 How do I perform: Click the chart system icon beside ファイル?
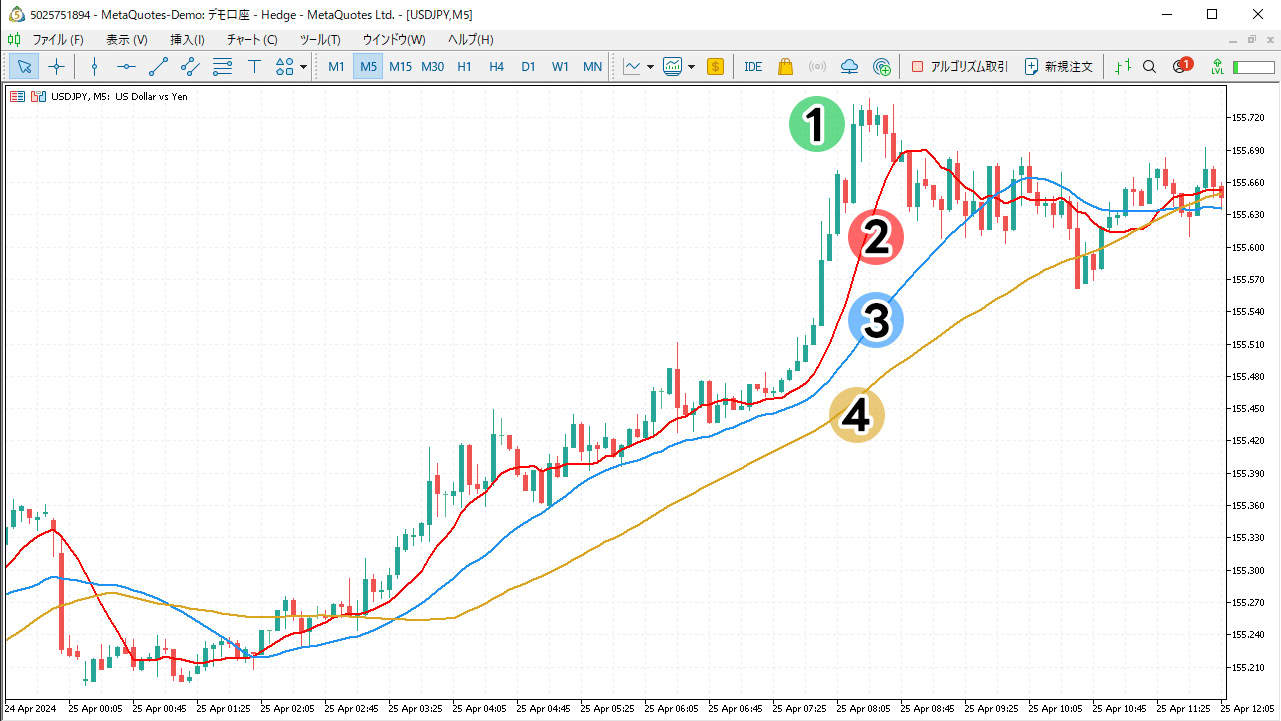click(x=14, y=40)
